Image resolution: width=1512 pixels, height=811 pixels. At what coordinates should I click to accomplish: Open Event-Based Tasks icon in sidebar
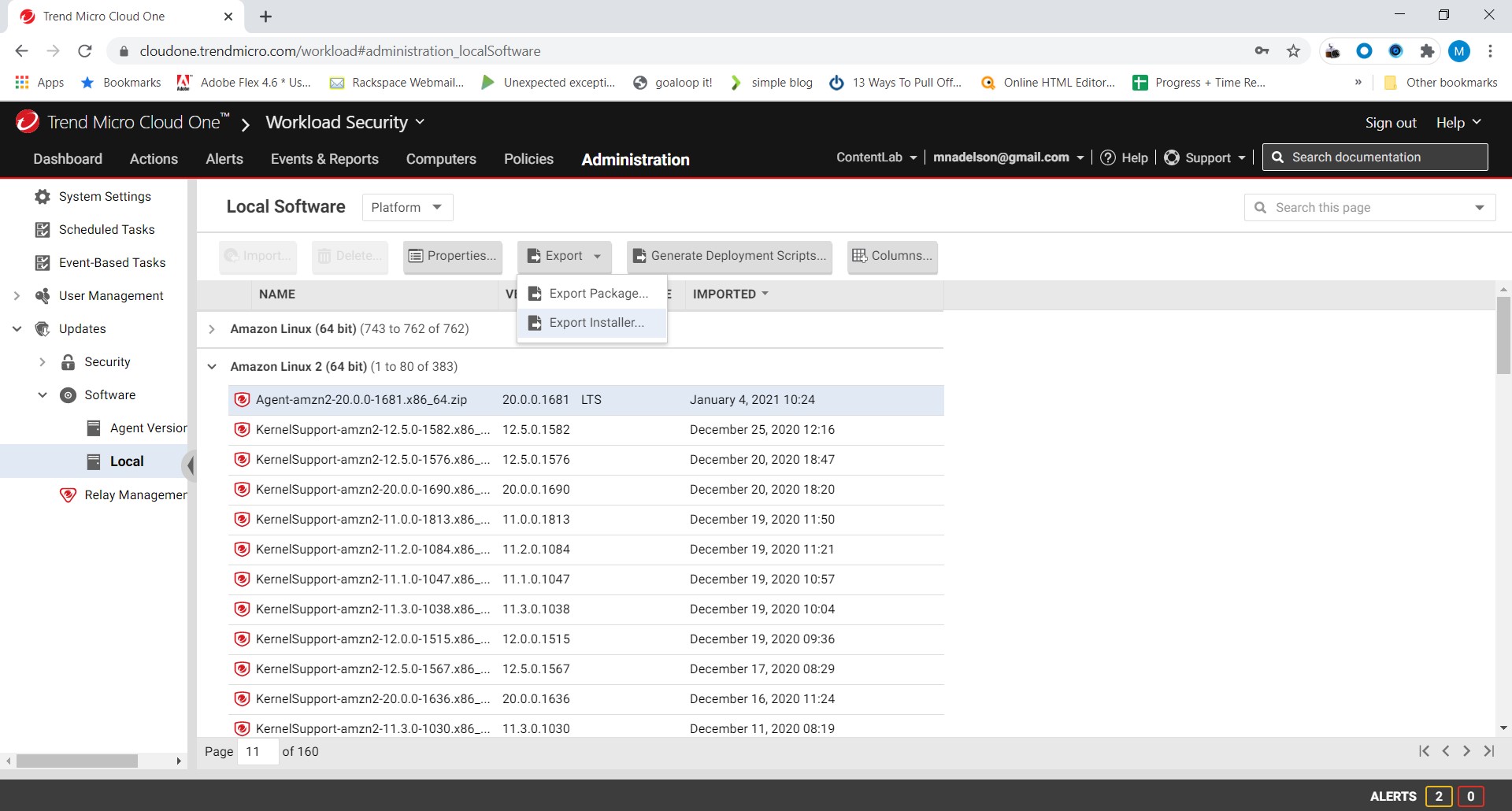(x=43, y=263)
